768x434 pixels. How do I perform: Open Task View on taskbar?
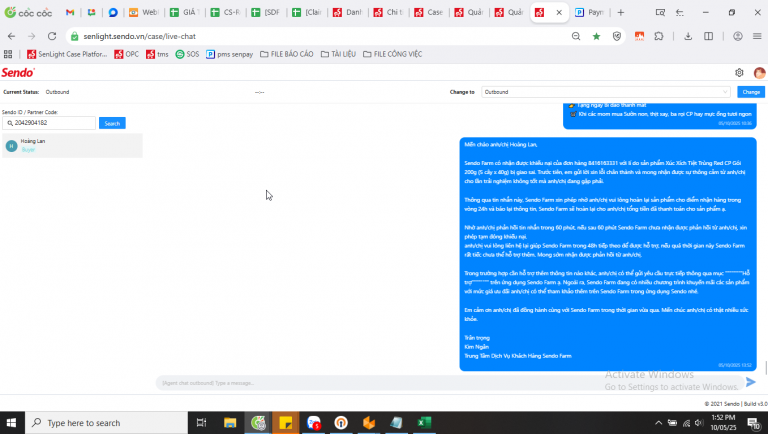[201, 423]
